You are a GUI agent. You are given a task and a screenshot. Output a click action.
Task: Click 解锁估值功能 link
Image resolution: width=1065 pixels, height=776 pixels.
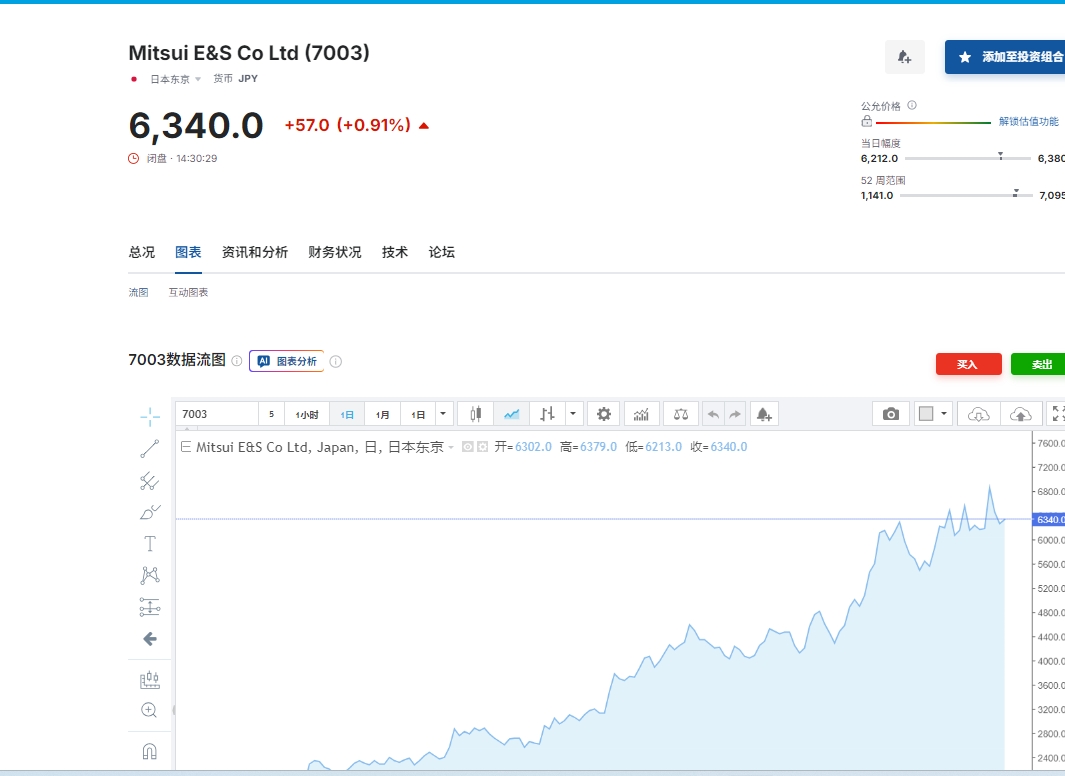pyautogui.click(x=1028, y=122)
